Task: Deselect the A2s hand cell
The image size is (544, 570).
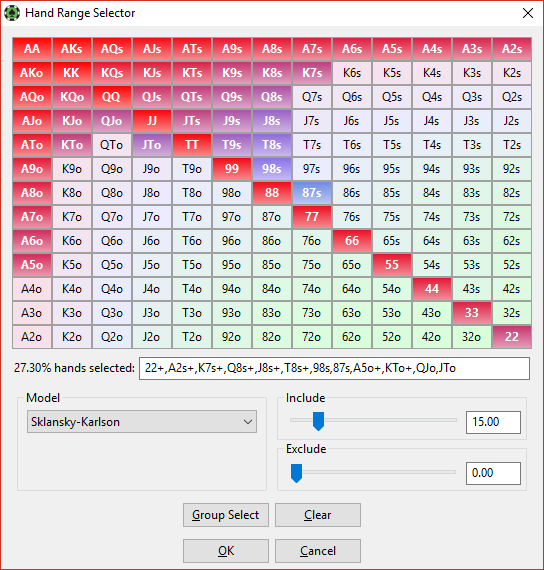Action: click(x=512, y=49)
